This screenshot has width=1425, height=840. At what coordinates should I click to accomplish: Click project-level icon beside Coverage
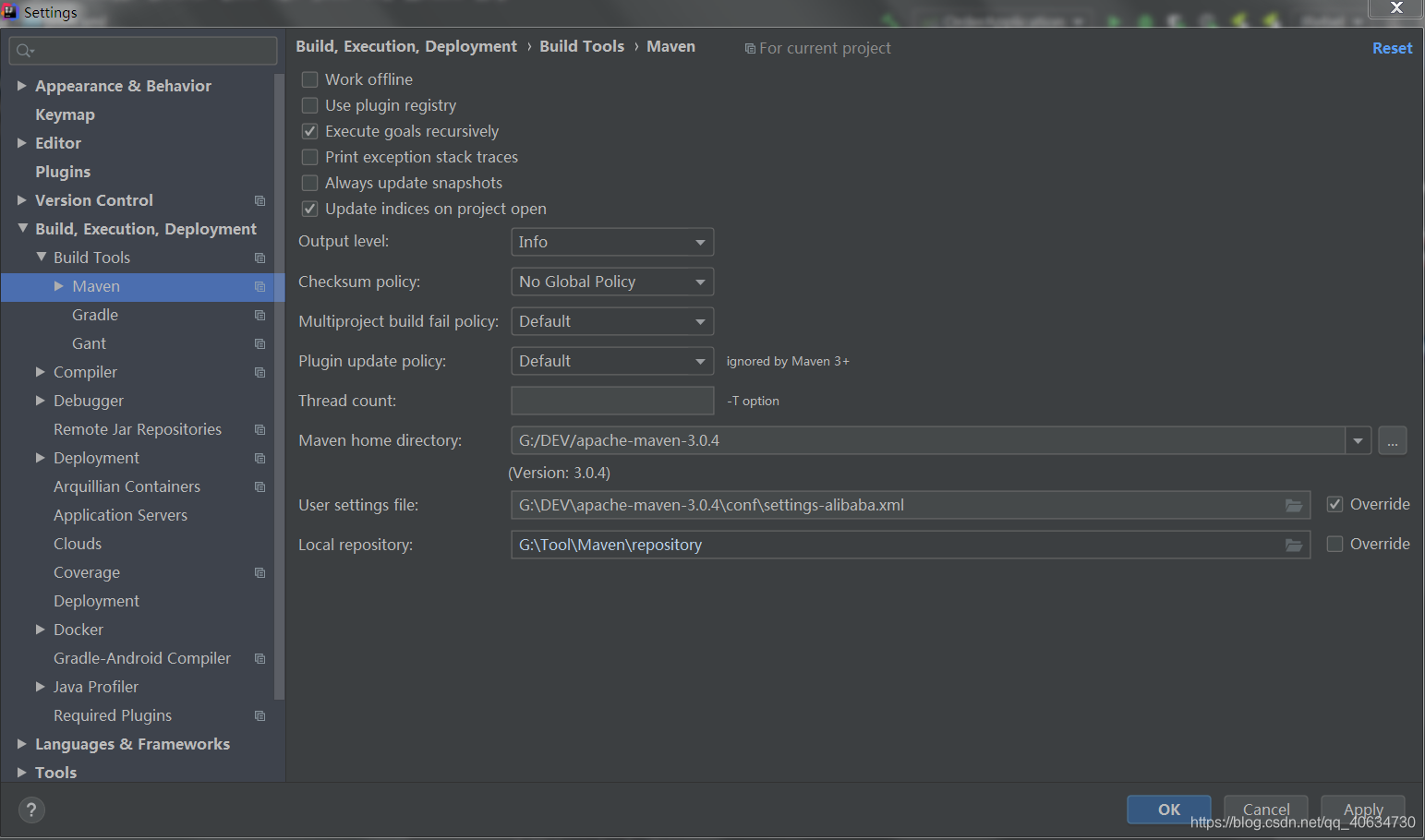260,572
